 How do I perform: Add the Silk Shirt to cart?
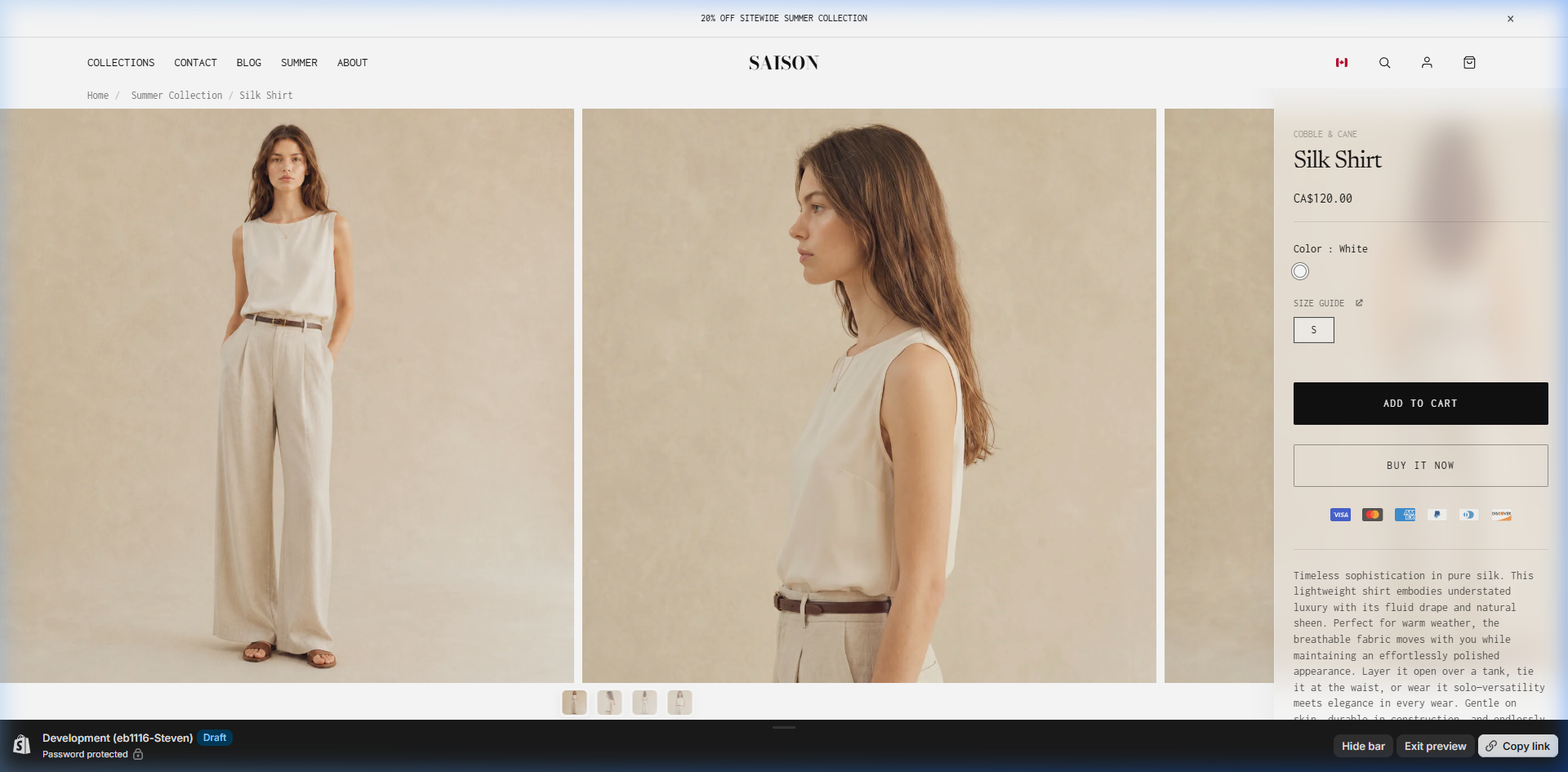point(1420,404)
